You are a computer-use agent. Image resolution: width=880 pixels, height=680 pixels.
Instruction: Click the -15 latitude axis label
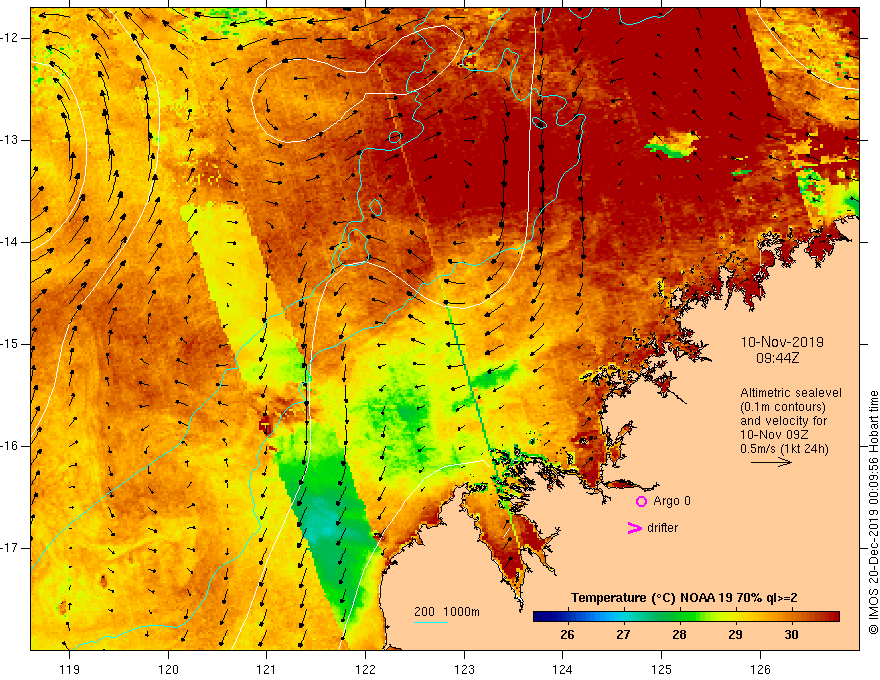tap(11, 344)
